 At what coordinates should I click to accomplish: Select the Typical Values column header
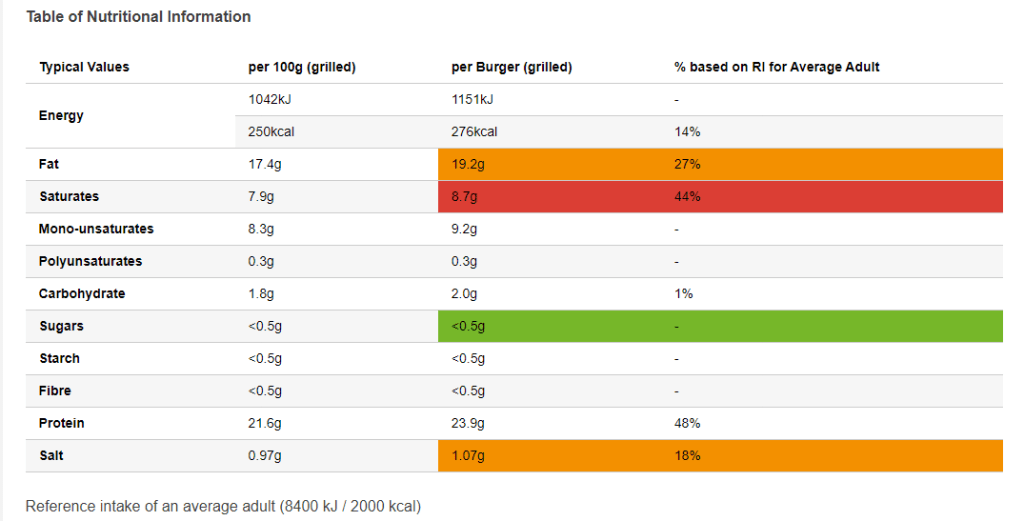(84, 67)
